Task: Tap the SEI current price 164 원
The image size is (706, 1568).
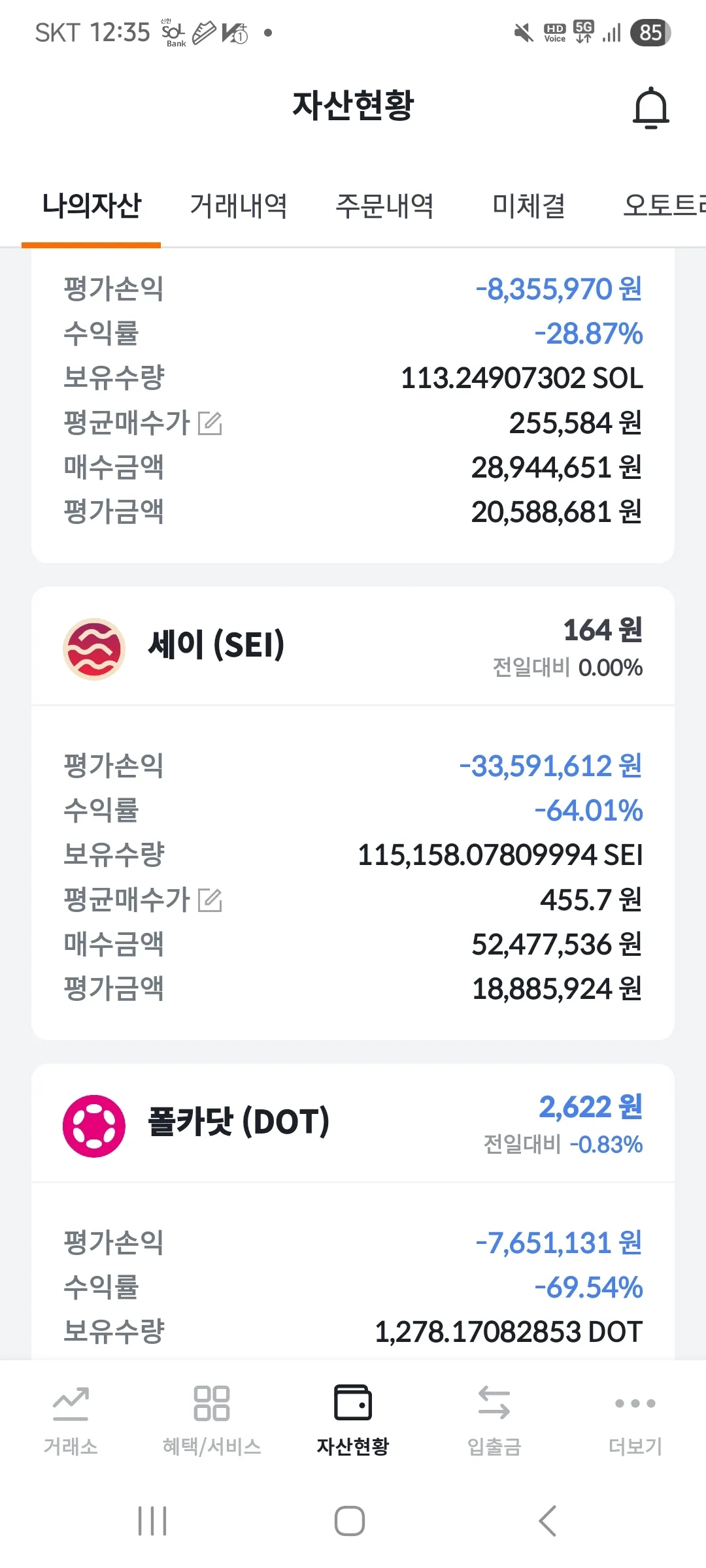Action: click(x=603, y=630)
